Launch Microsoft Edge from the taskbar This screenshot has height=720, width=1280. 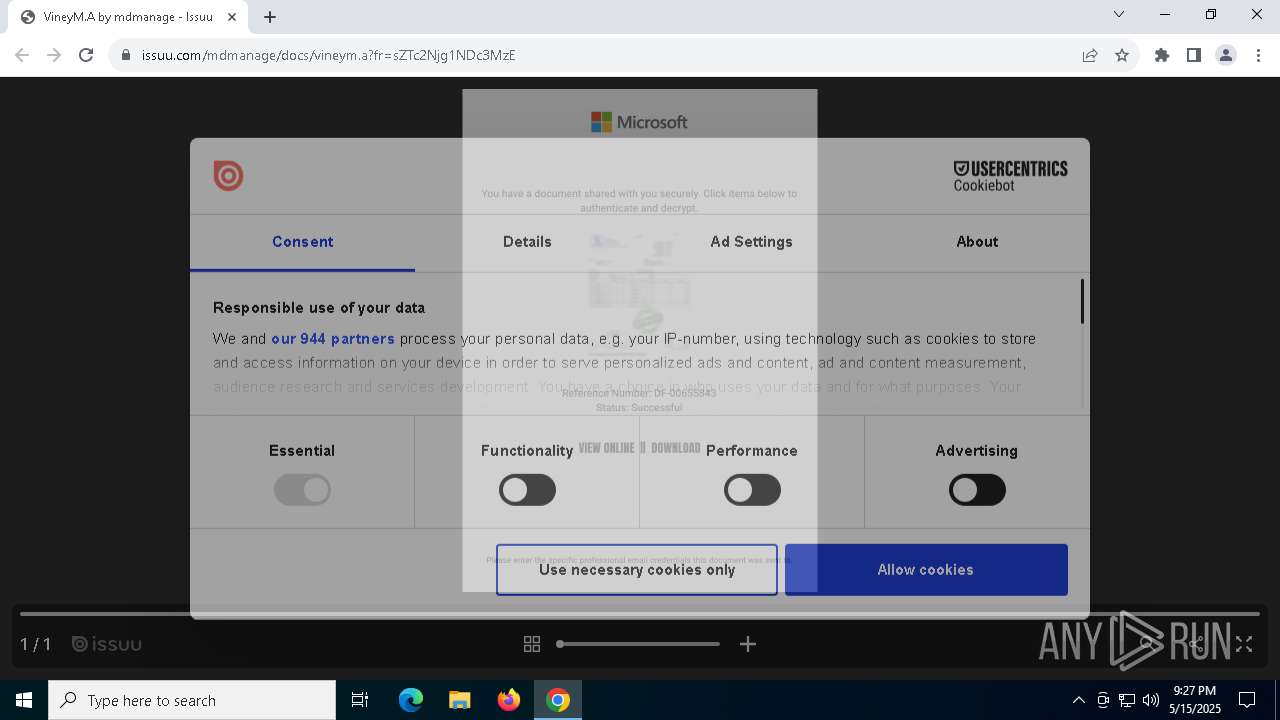pos(411,700)
